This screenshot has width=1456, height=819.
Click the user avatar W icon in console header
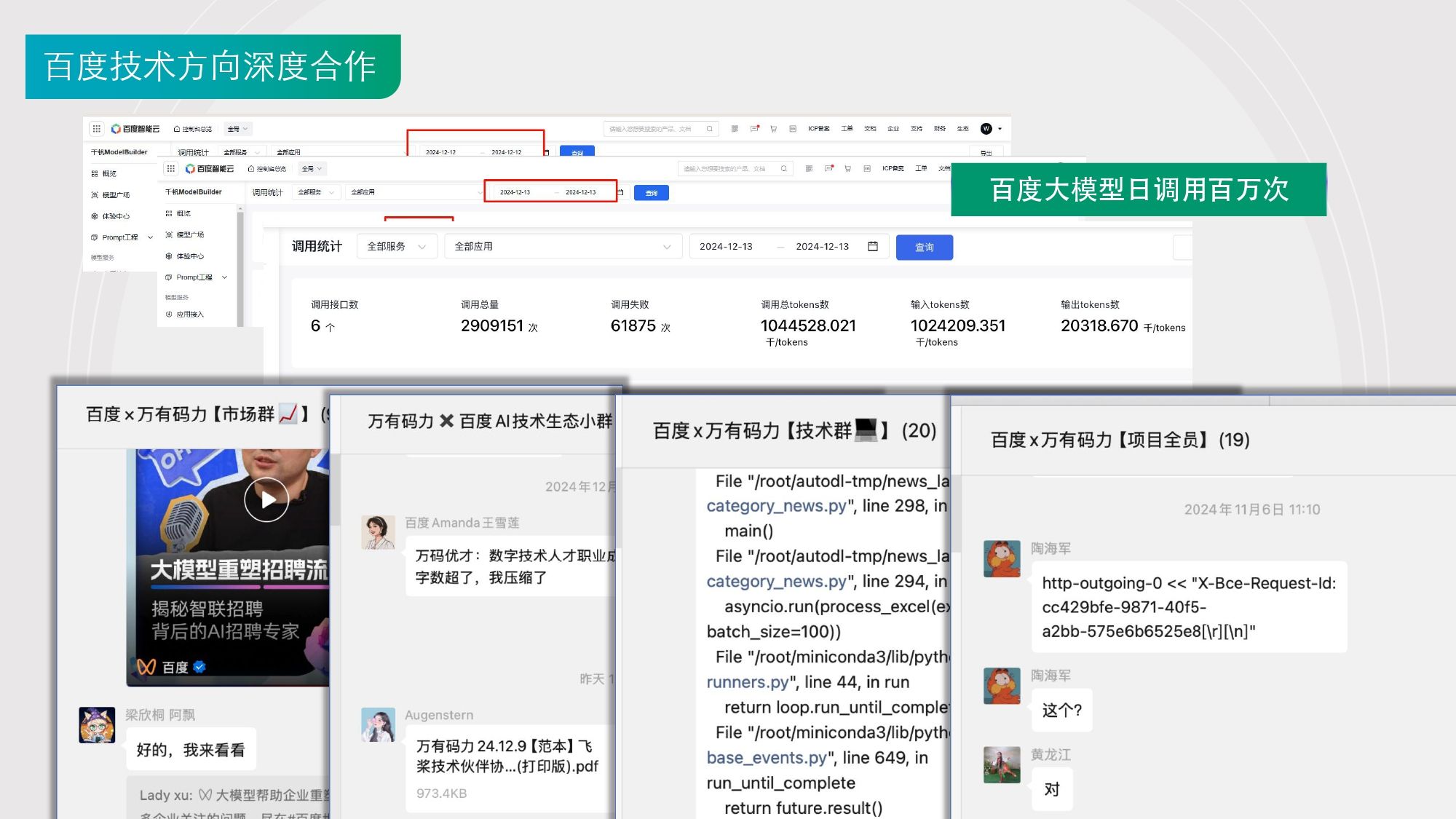coord(986,129)
